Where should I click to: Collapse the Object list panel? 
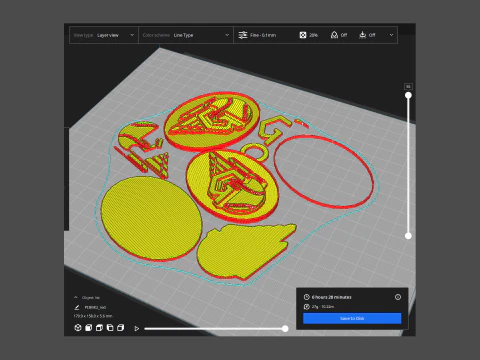(76, 297)
